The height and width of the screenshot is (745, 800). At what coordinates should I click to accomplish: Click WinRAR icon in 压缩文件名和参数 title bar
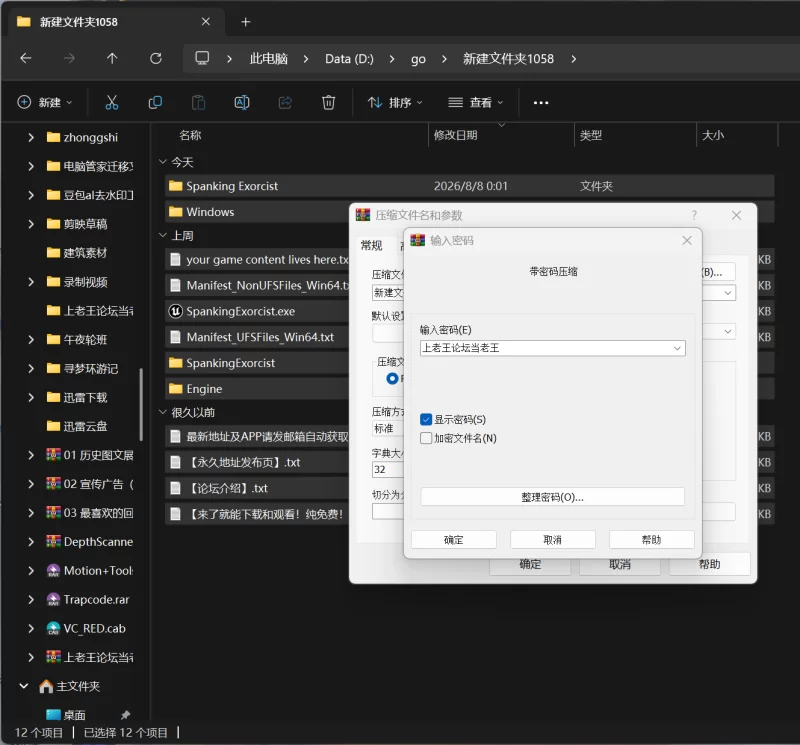363,215
